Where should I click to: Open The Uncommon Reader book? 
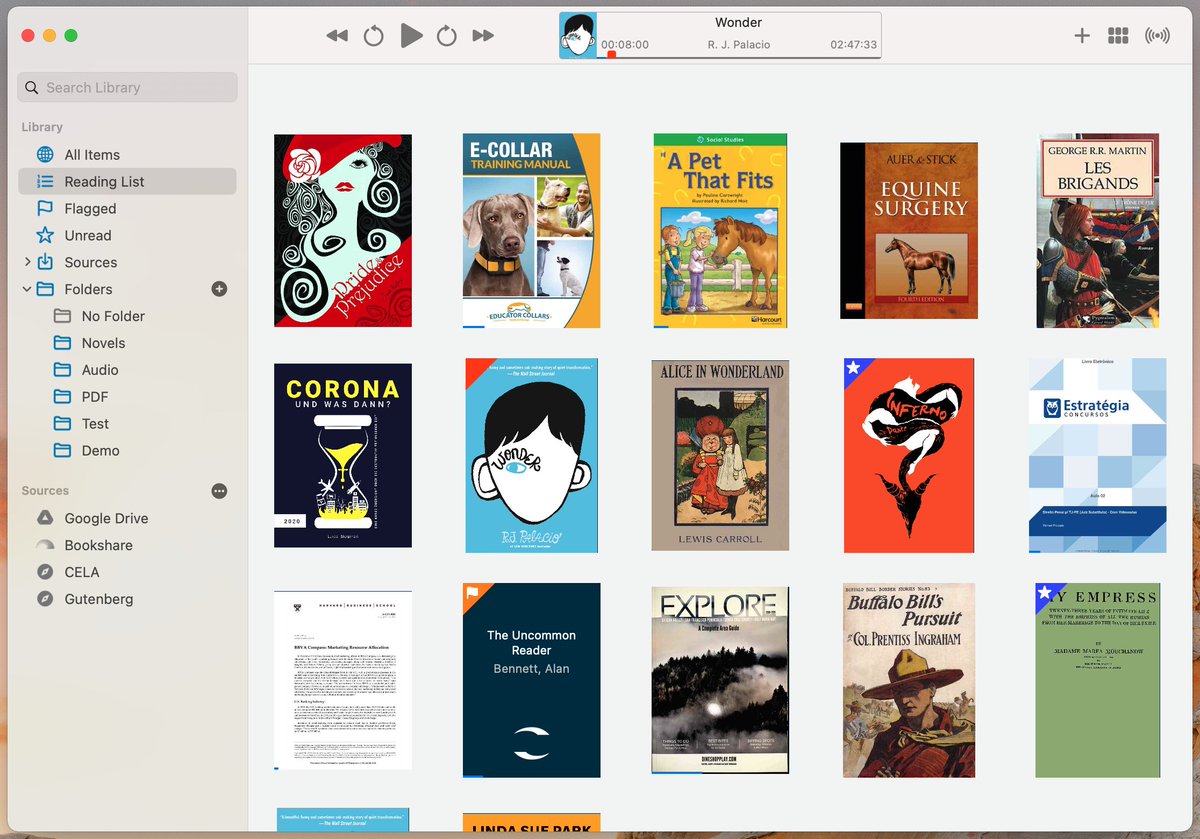click(x=531, y=680)
